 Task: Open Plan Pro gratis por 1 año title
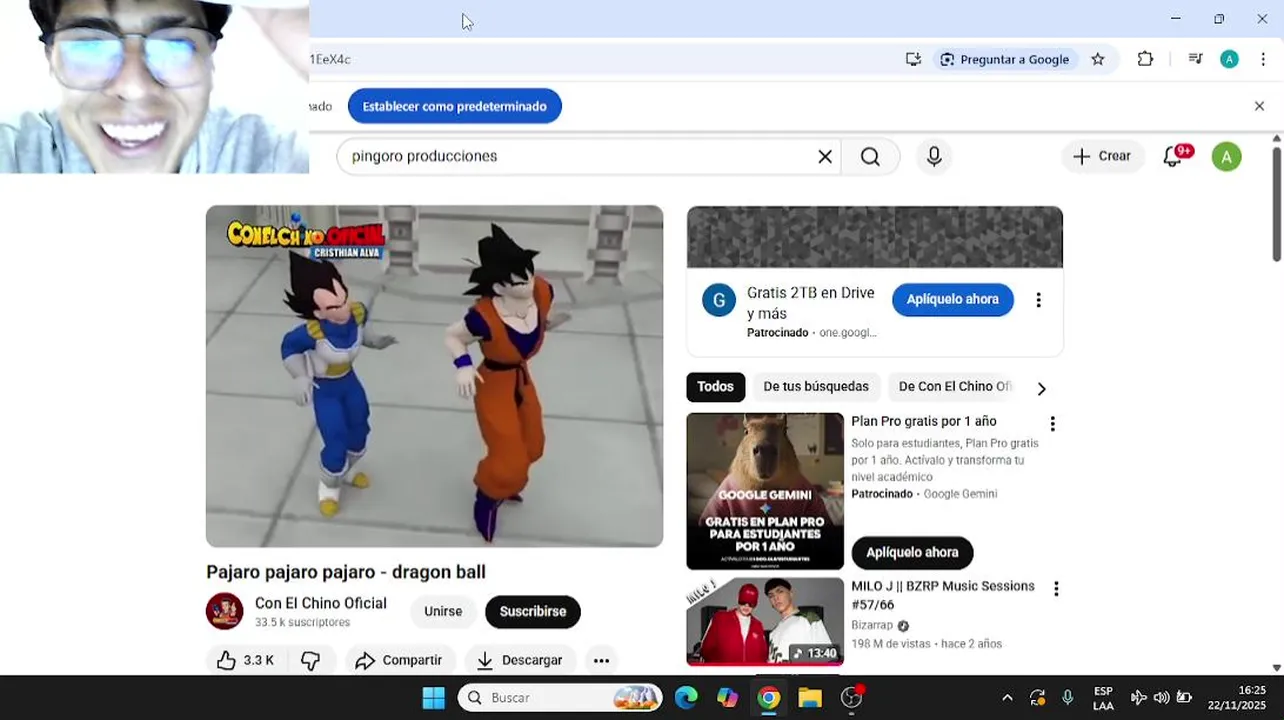click(x=924, y=421)
